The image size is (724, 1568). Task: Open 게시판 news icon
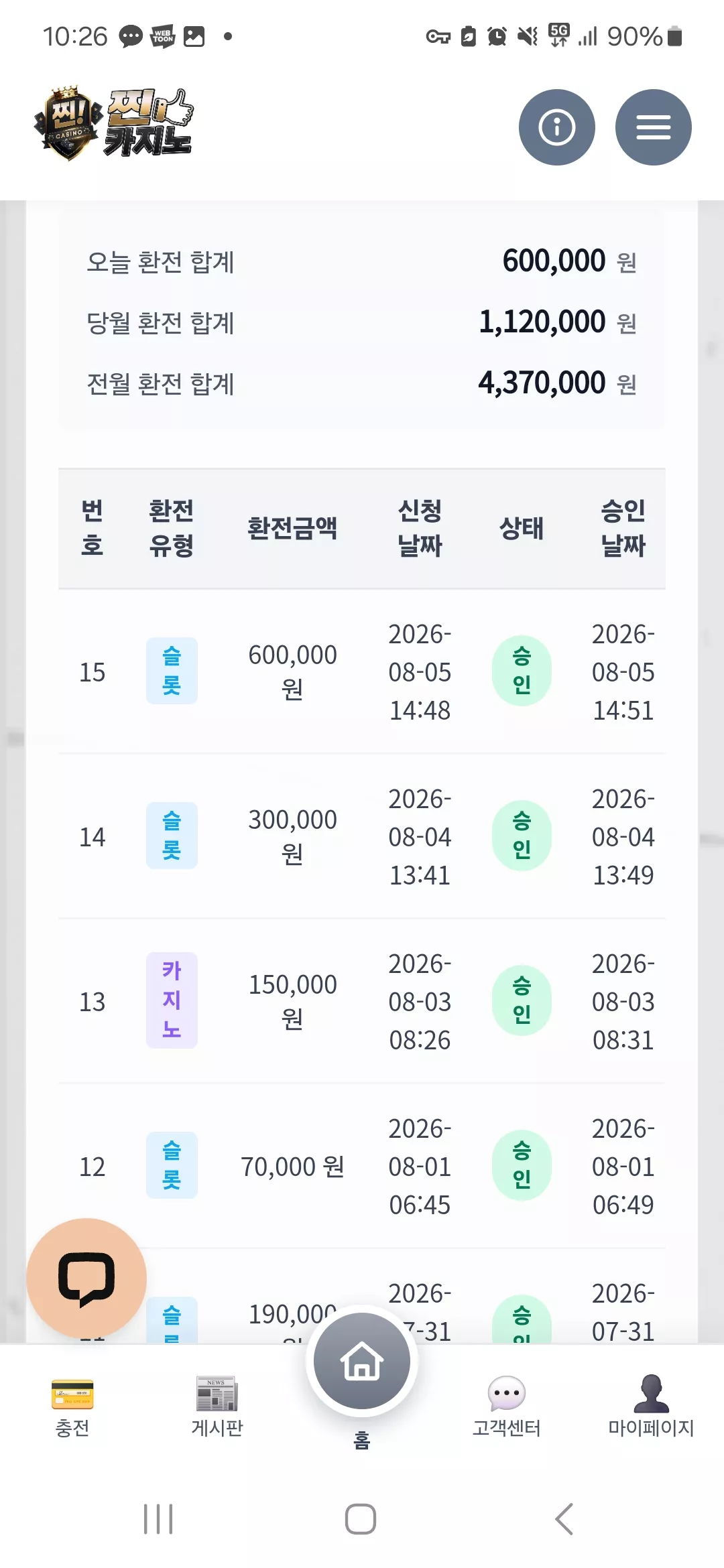point(217,1393)
